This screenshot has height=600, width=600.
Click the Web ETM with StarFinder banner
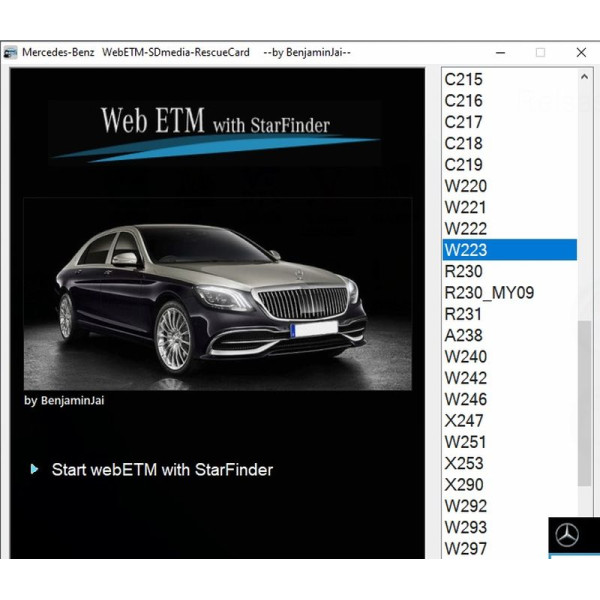[x=215, y=127]
